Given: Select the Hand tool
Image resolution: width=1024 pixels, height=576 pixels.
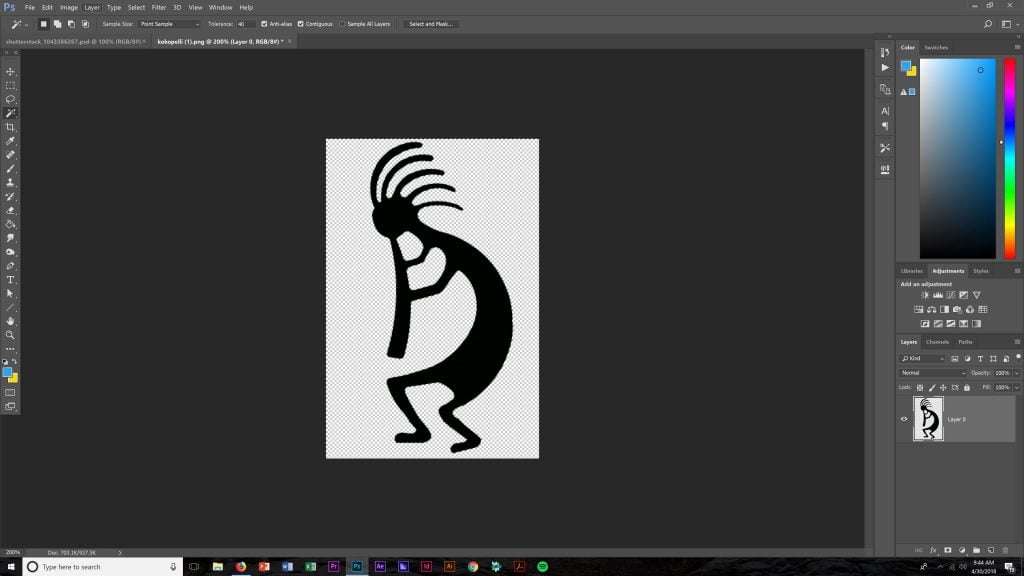Looking at the screenshot, I should (x=10, y=321).
